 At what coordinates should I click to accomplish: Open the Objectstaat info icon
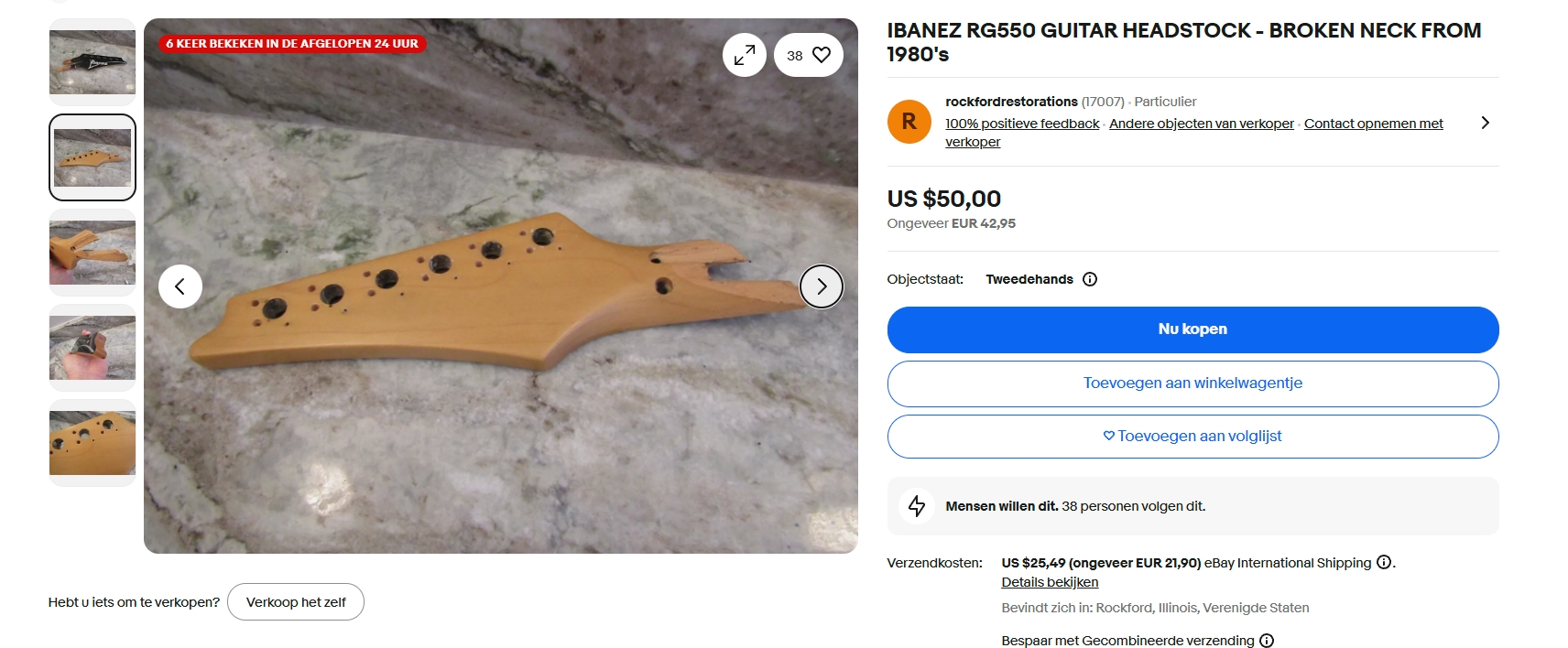coord(1090,279)
